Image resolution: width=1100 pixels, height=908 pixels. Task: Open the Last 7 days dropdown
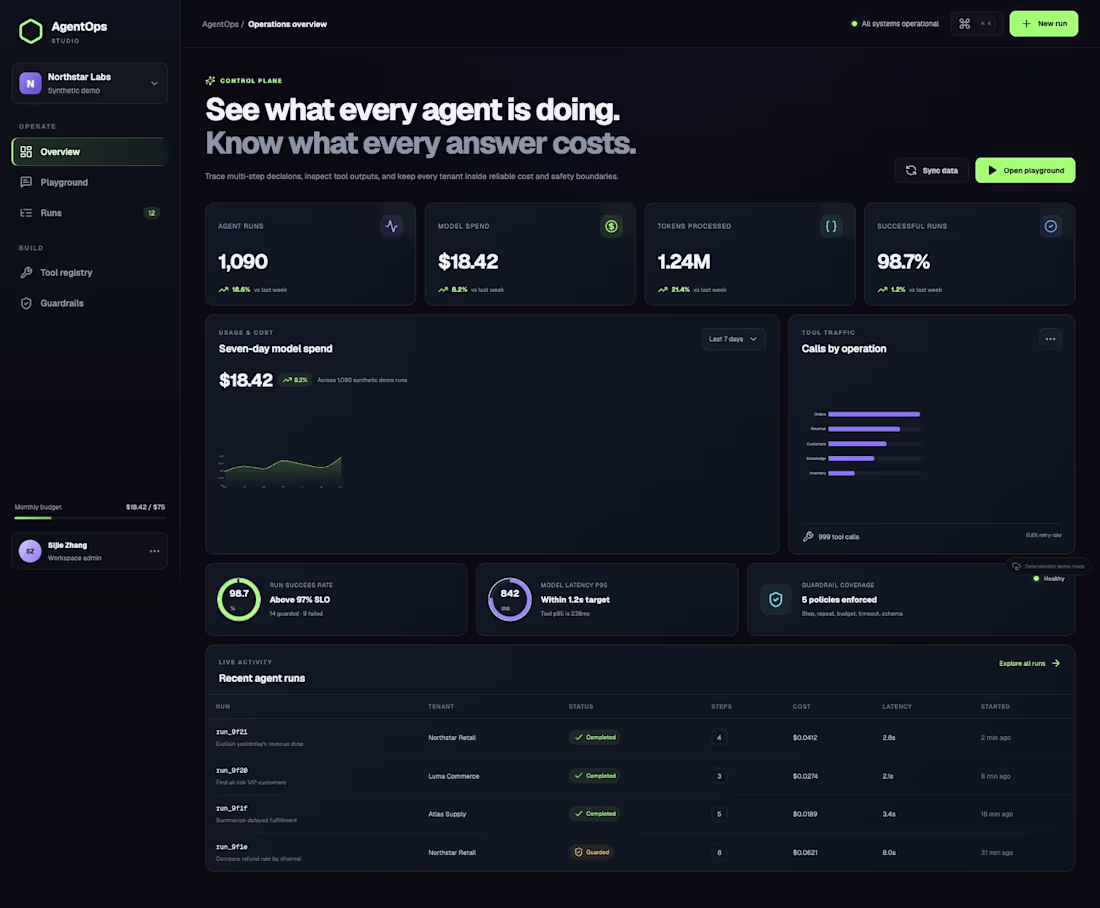(733, 339)
